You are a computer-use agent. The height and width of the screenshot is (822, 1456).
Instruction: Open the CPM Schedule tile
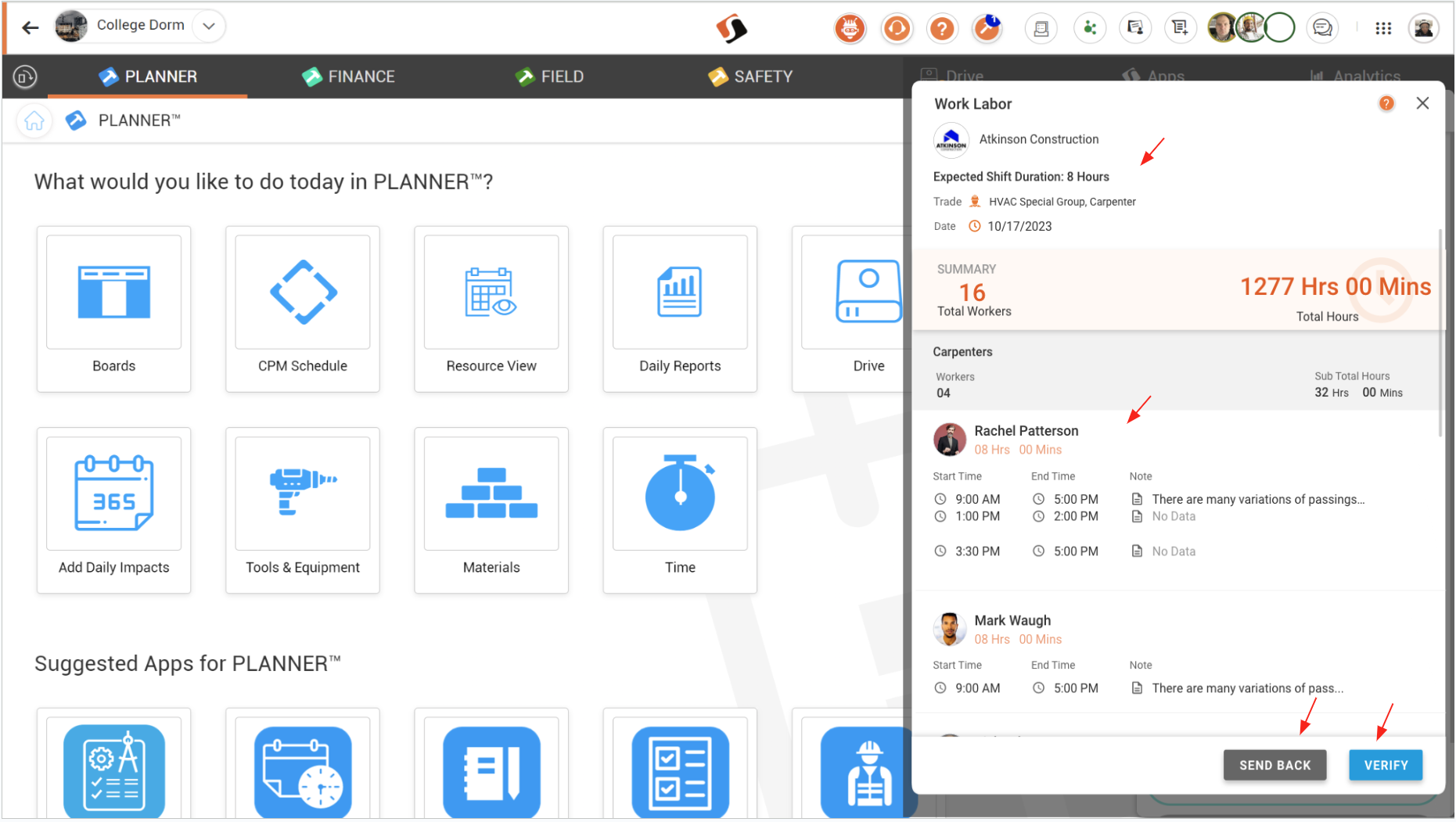pyautogui.click(x=303, y=309)
